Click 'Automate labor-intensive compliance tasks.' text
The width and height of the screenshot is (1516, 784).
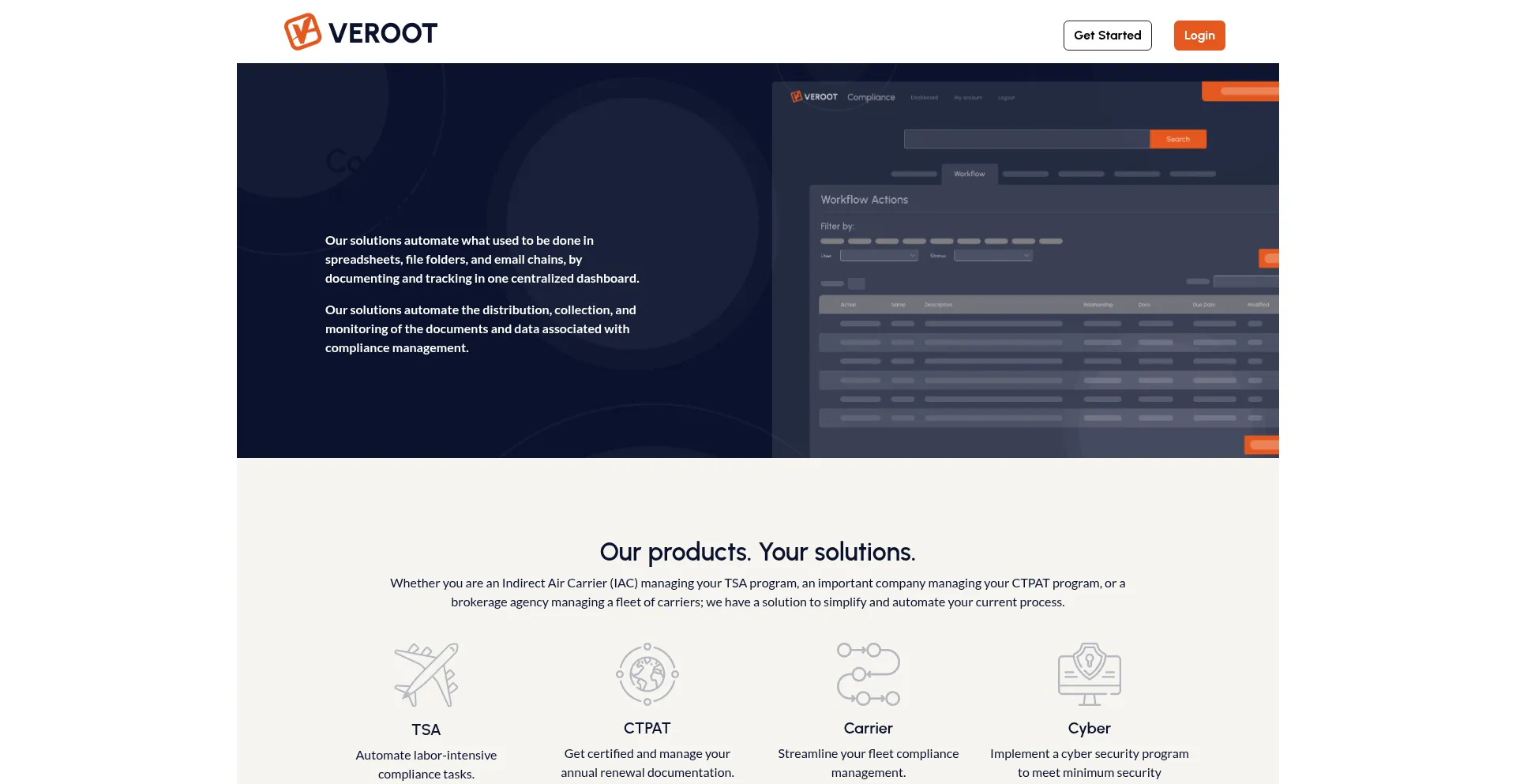426,764
